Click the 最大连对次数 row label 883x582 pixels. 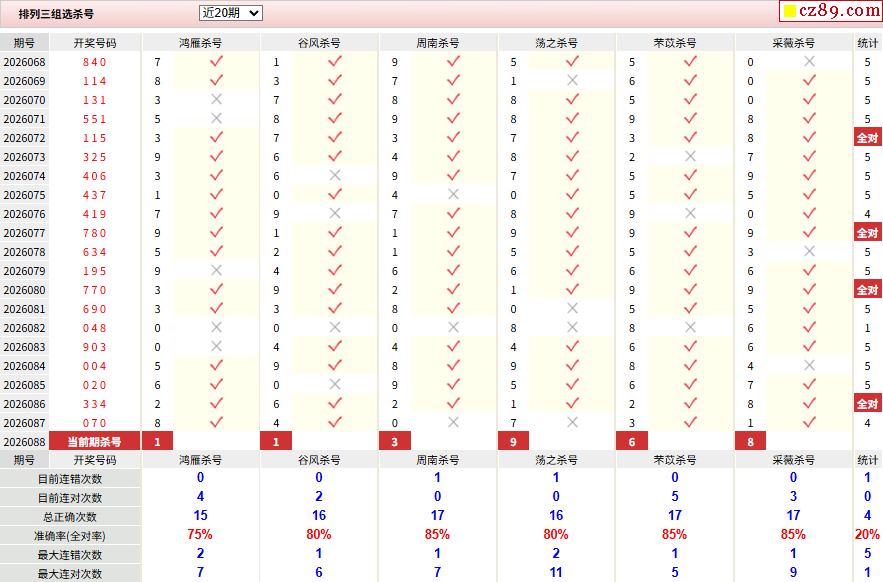(70, 574)
